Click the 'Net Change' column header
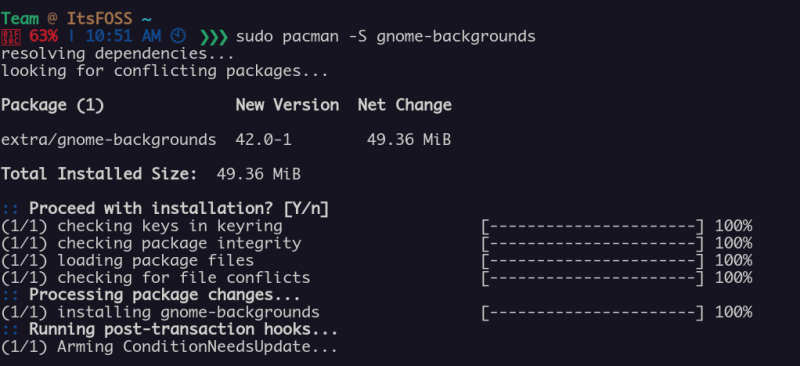This screenshot has height=366, width=800. pyautogui.click(x=405, y=105)
